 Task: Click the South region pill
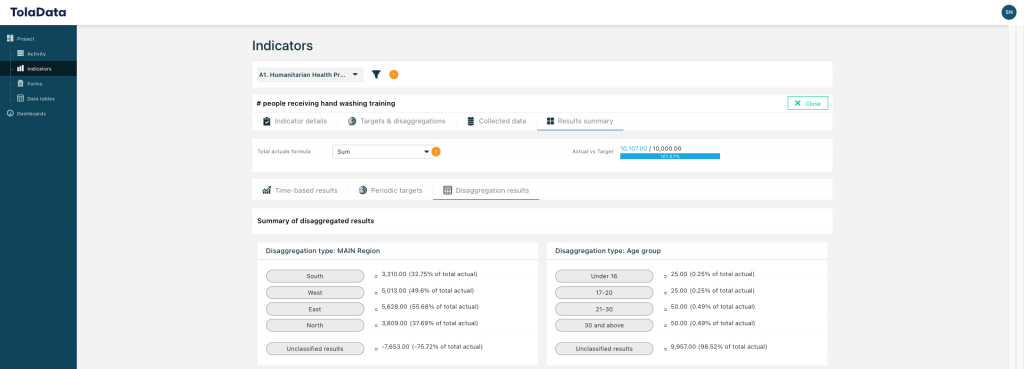click(x=315, y=276)
